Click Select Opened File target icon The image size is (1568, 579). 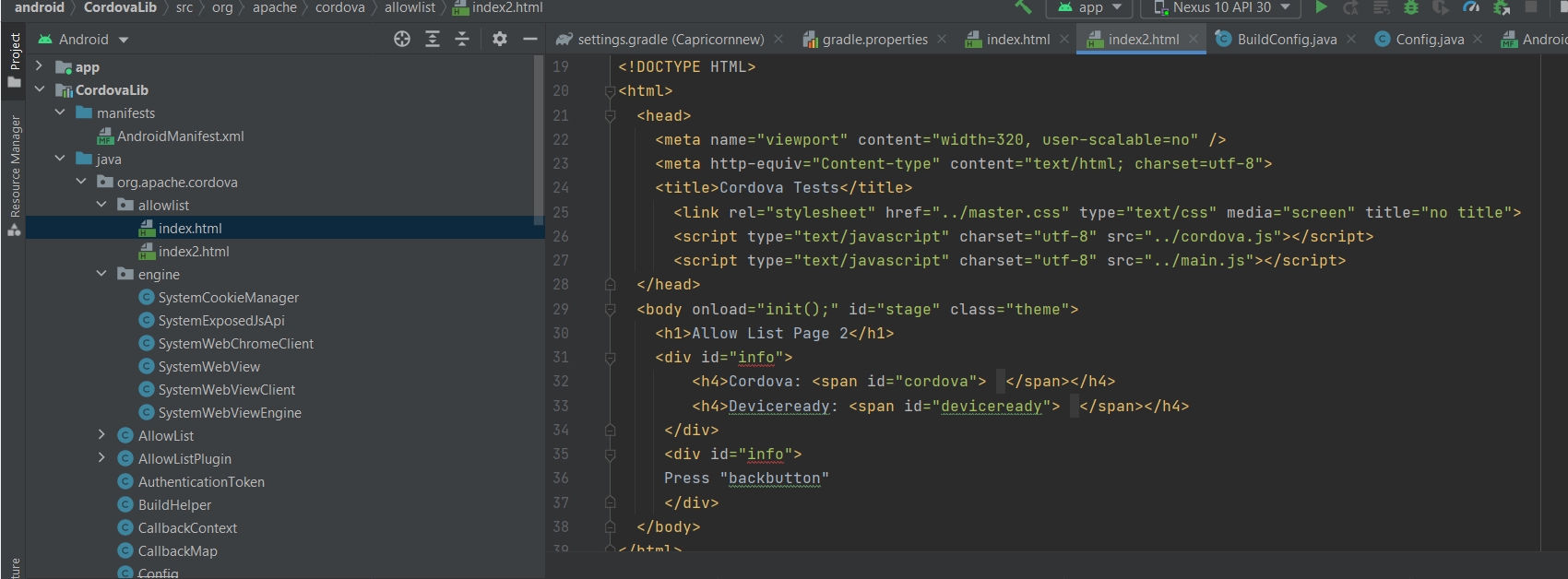click(402, 39)
